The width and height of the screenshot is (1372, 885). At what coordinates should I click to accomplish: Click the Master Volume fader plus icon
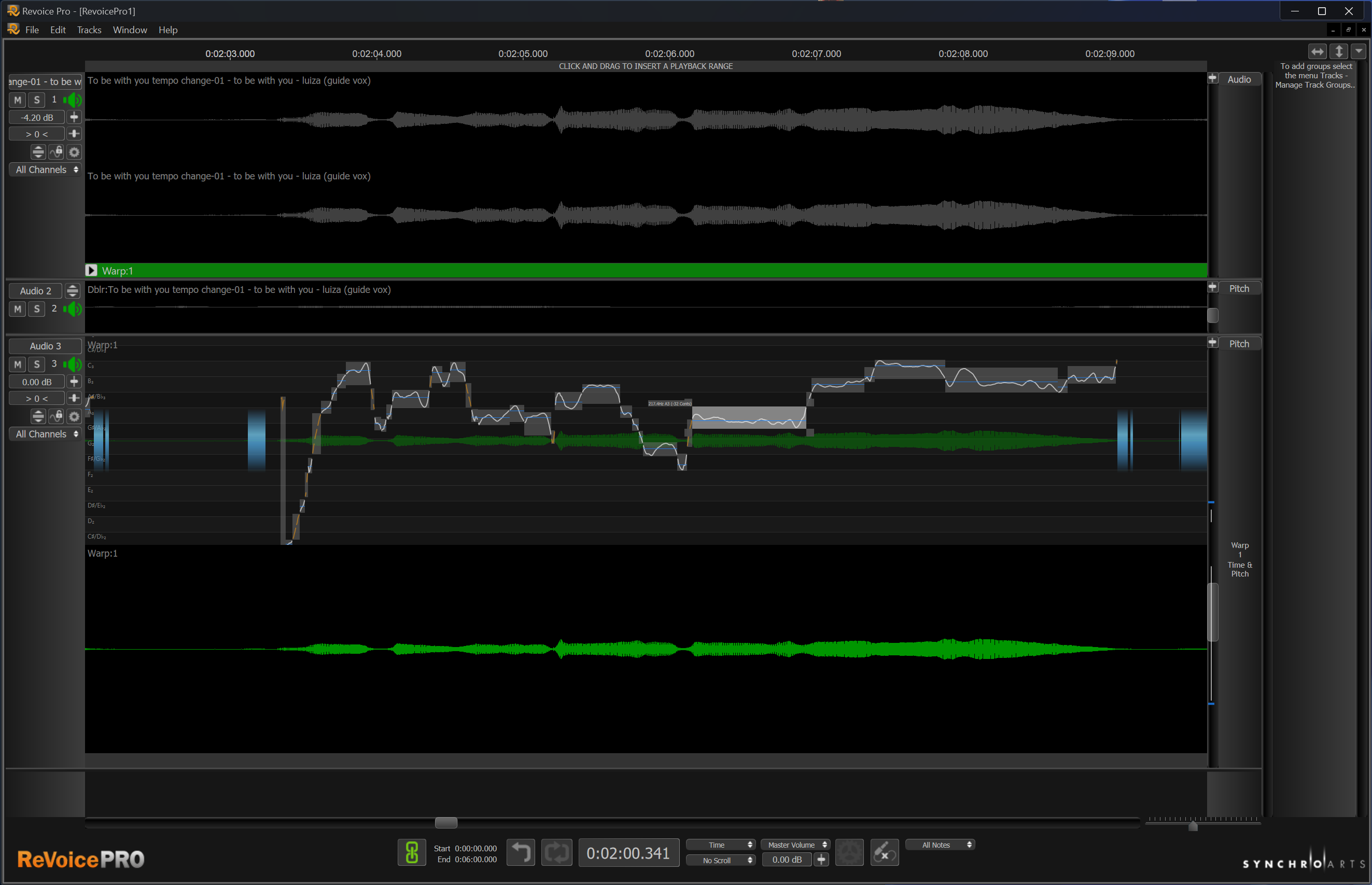coord(822,860)
